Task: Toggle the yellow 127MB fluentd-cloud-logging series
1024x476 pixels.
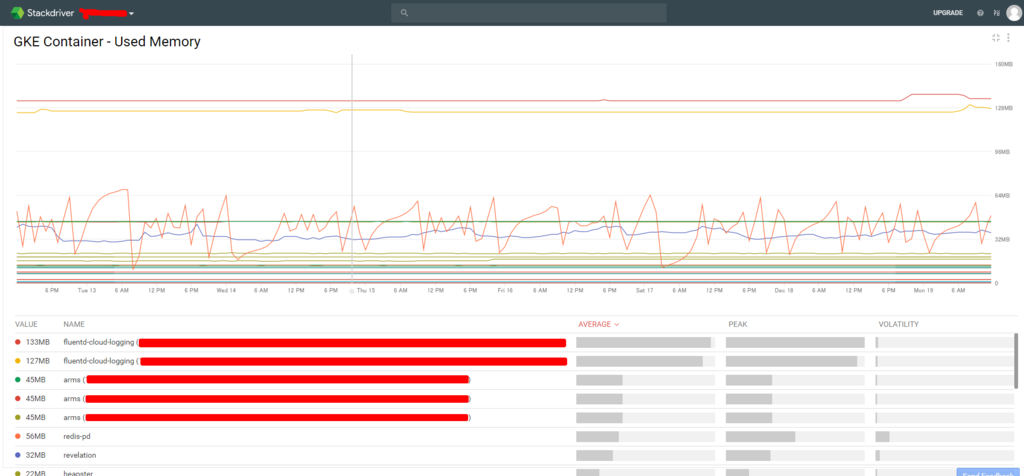Action: [18, 361]
